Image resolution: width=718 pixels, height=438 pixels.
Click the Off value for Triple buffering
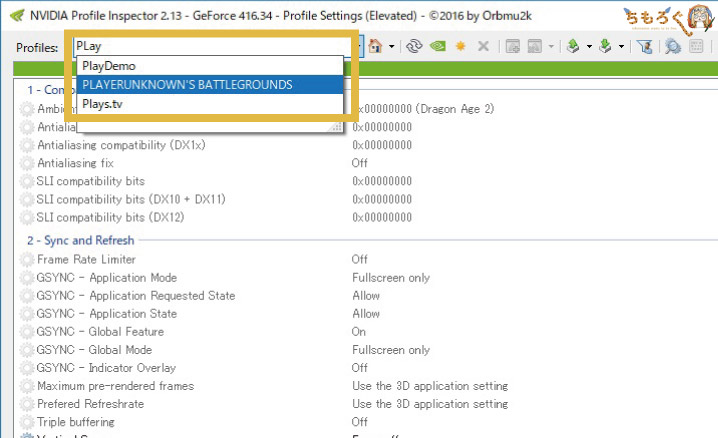[x=360, y=422]
